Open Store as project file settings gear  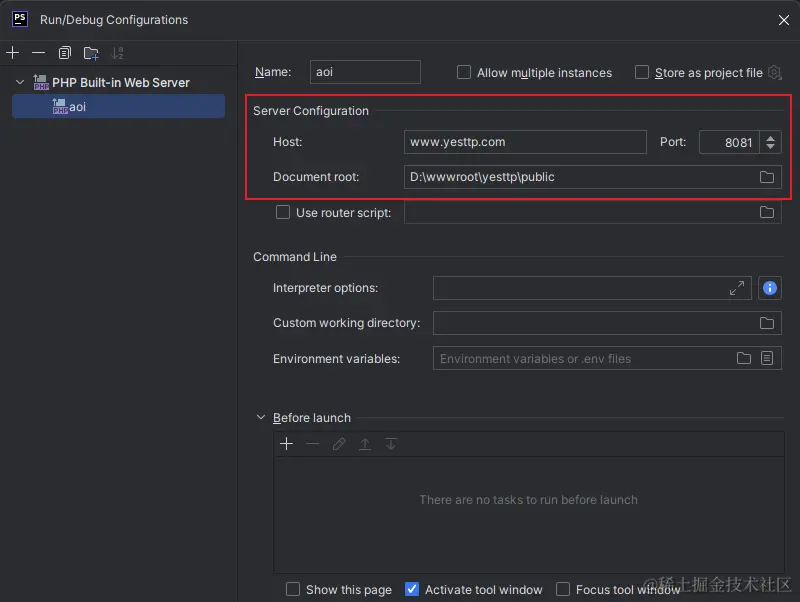pyautogui.click(x=774, y=72)
